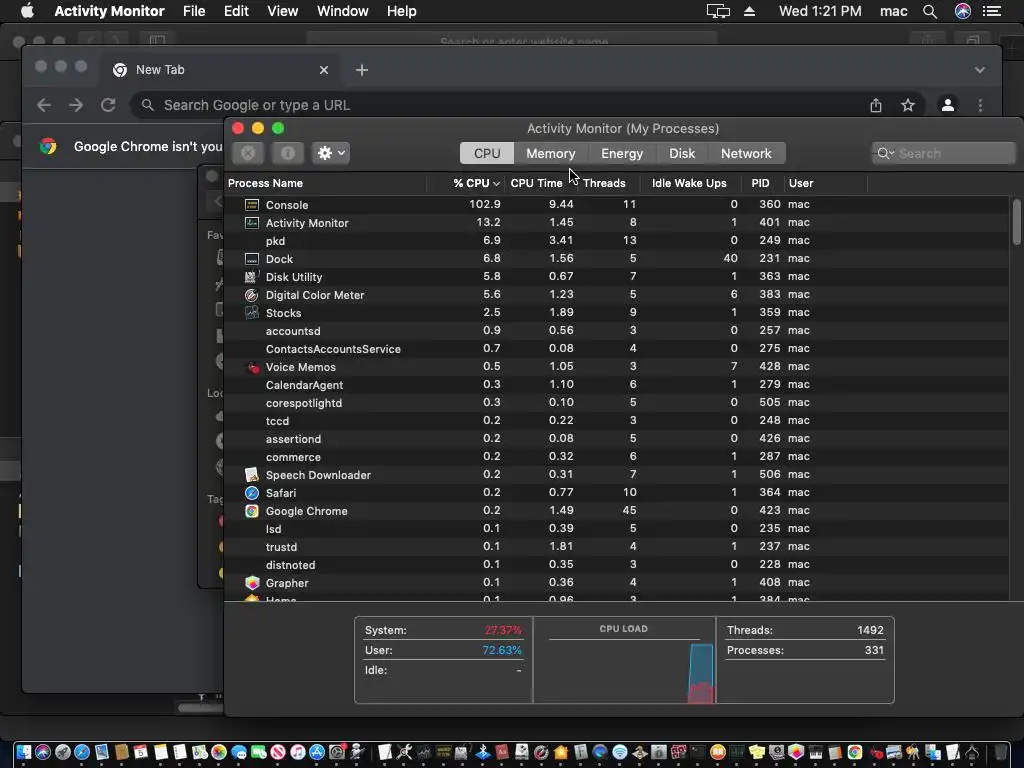
Task: Select the Safari process icon in list
Action: [251, 493]
